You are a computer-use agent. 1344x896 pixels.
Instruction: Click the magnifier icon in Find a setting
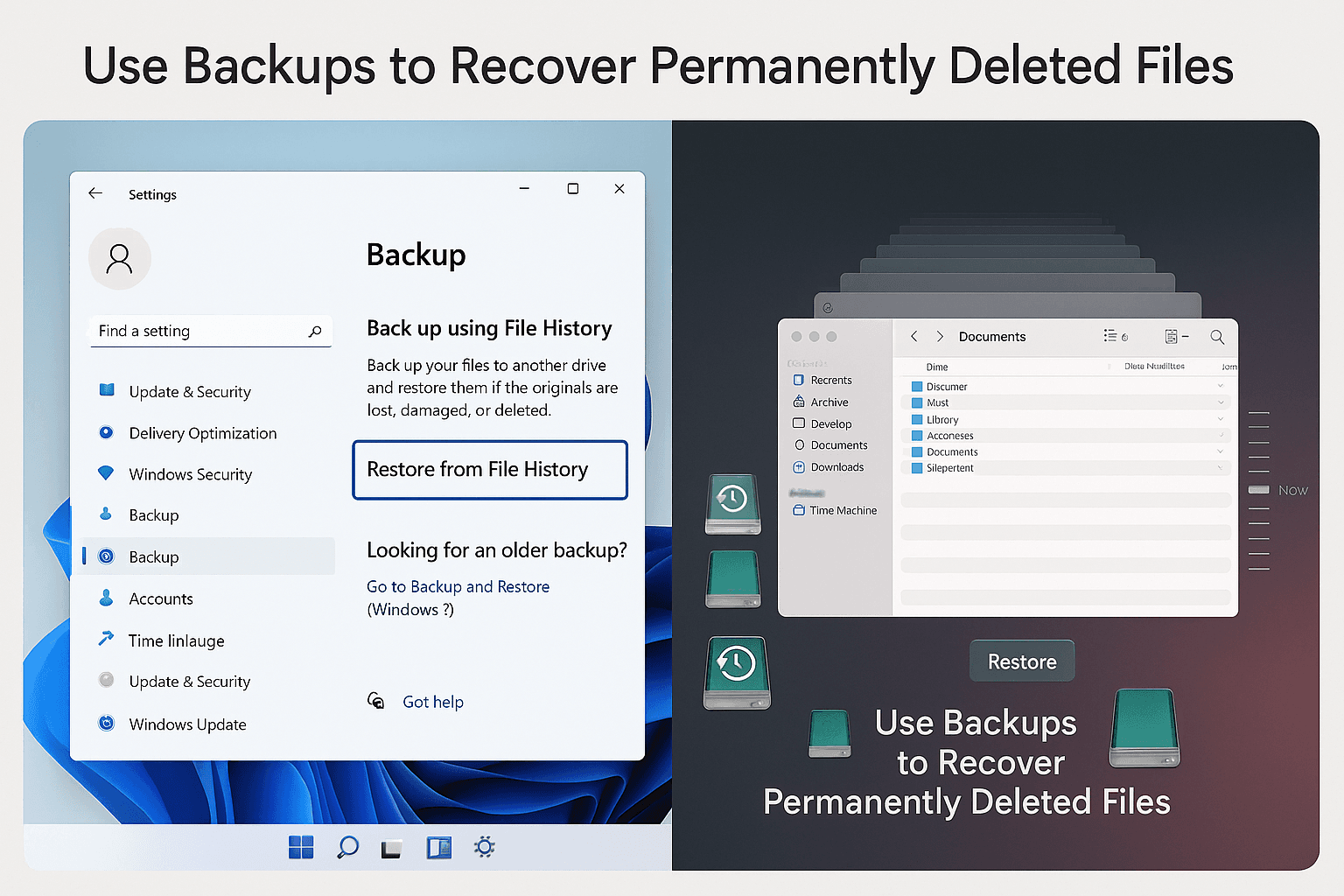pos(315,332)
